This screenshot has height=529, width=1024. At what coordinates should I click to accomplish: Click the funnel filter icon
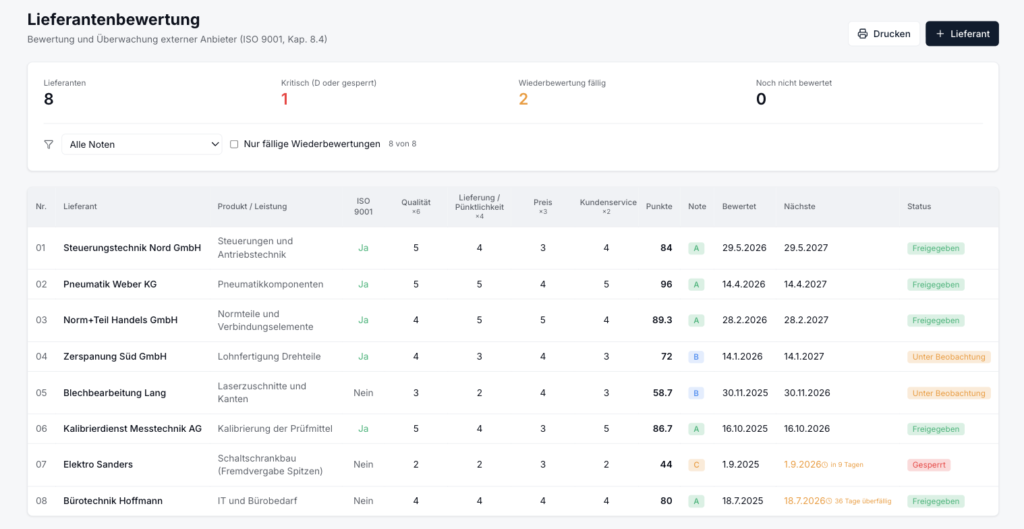(48, 144)
